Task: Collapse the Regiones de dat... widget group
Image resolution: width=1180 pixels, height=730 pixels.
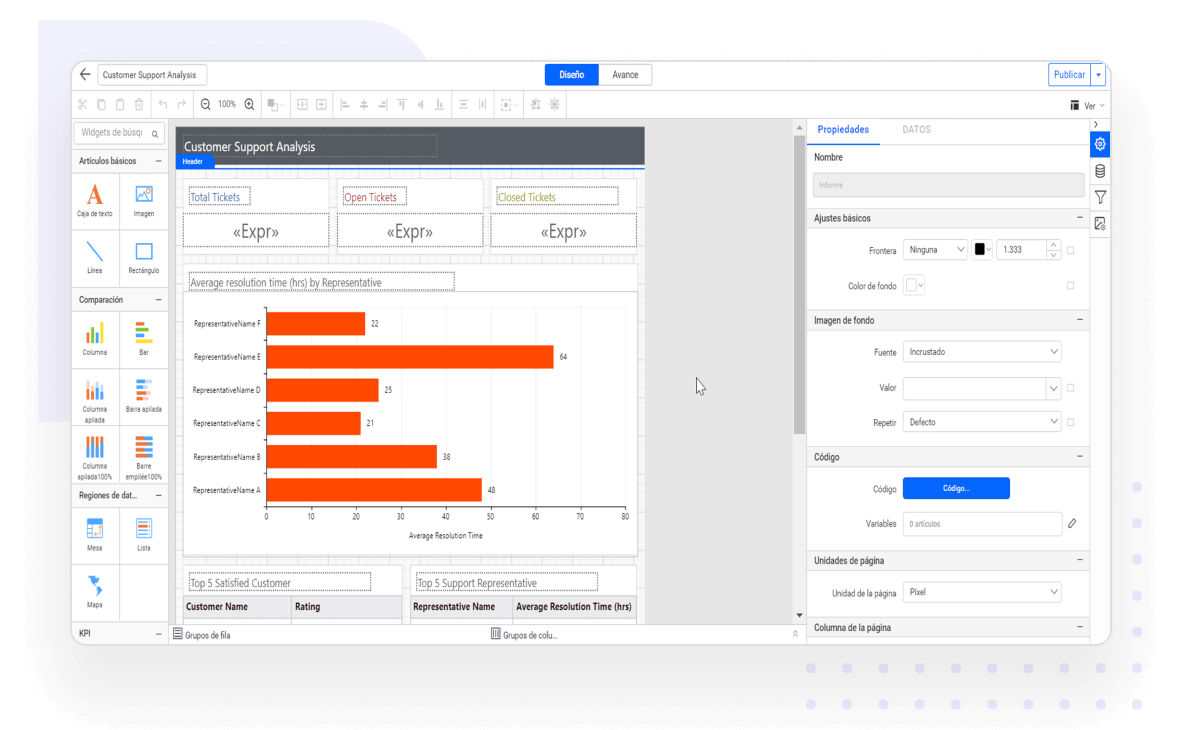Action: [x=159, y=495]
